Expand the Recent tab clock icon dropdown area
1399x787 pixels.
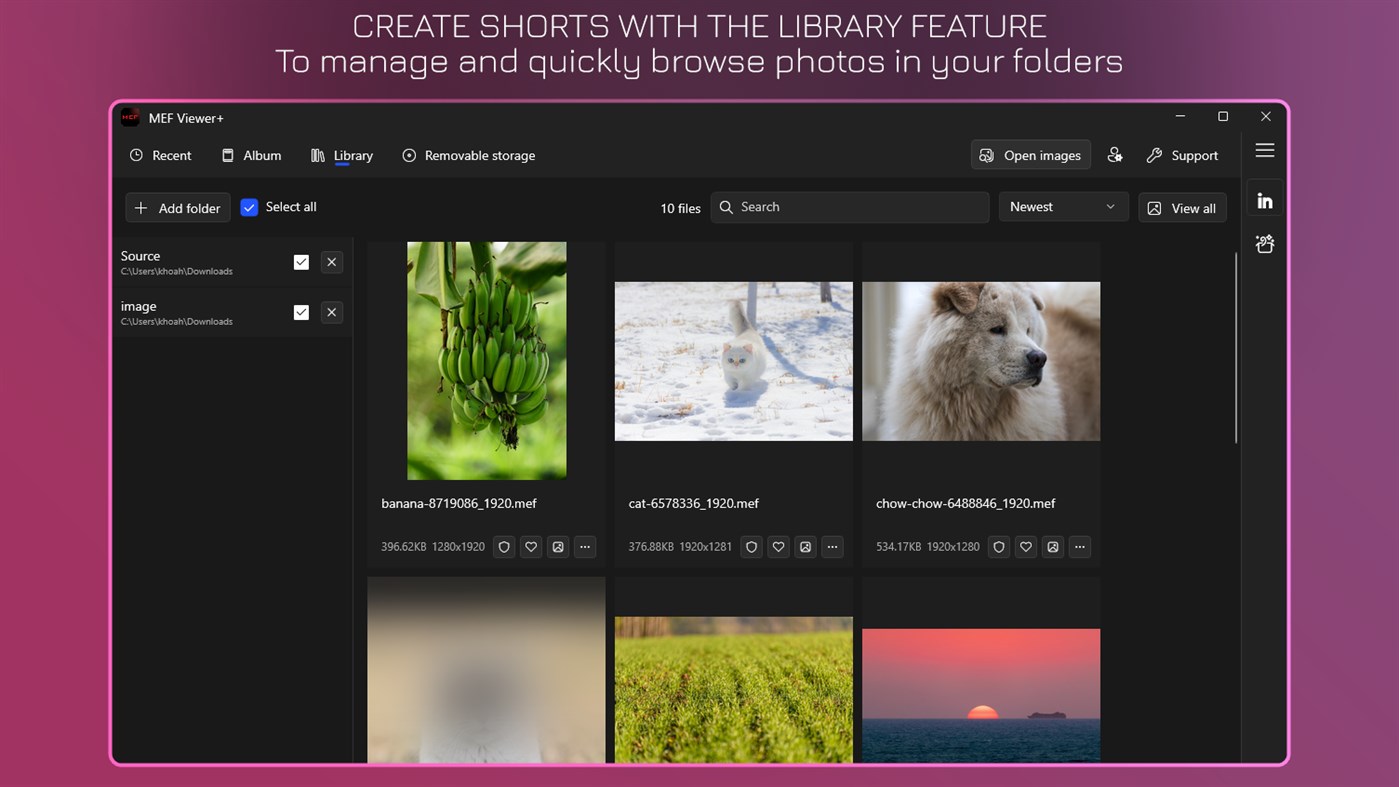click(x=136, y=155)
